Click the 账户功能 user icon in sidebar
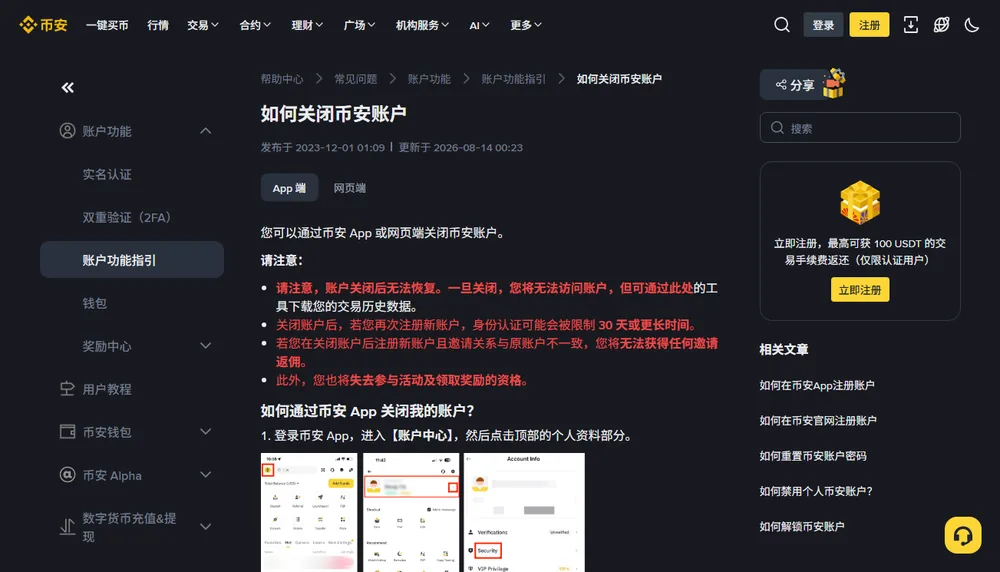1000x572 pixels. coord(67,131)
